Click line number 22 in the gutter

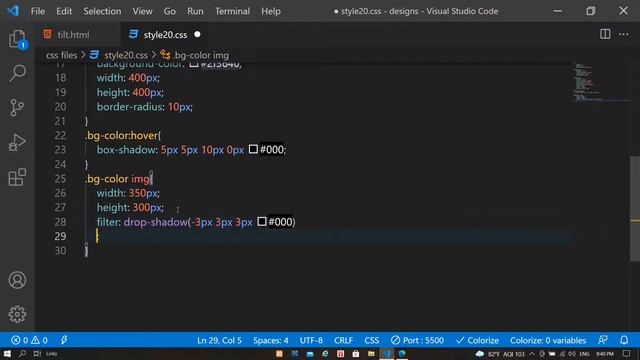tap(60, 135)
